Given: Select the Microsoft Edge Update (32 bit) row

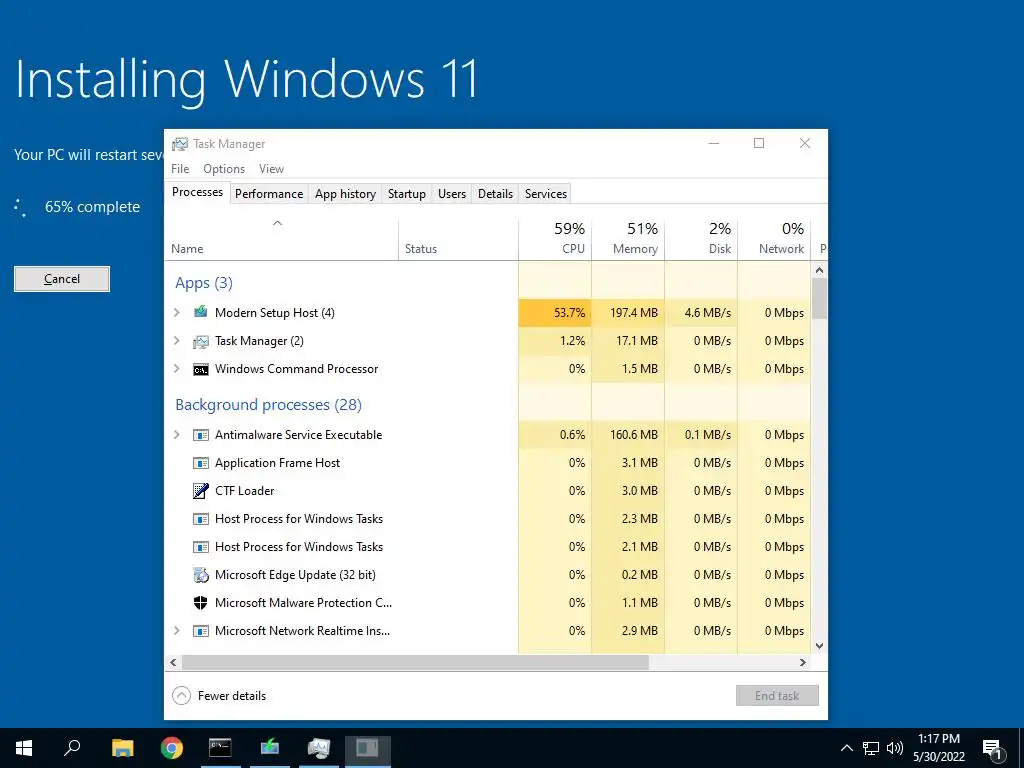Looking at the screenshot, I should (487, 575).
